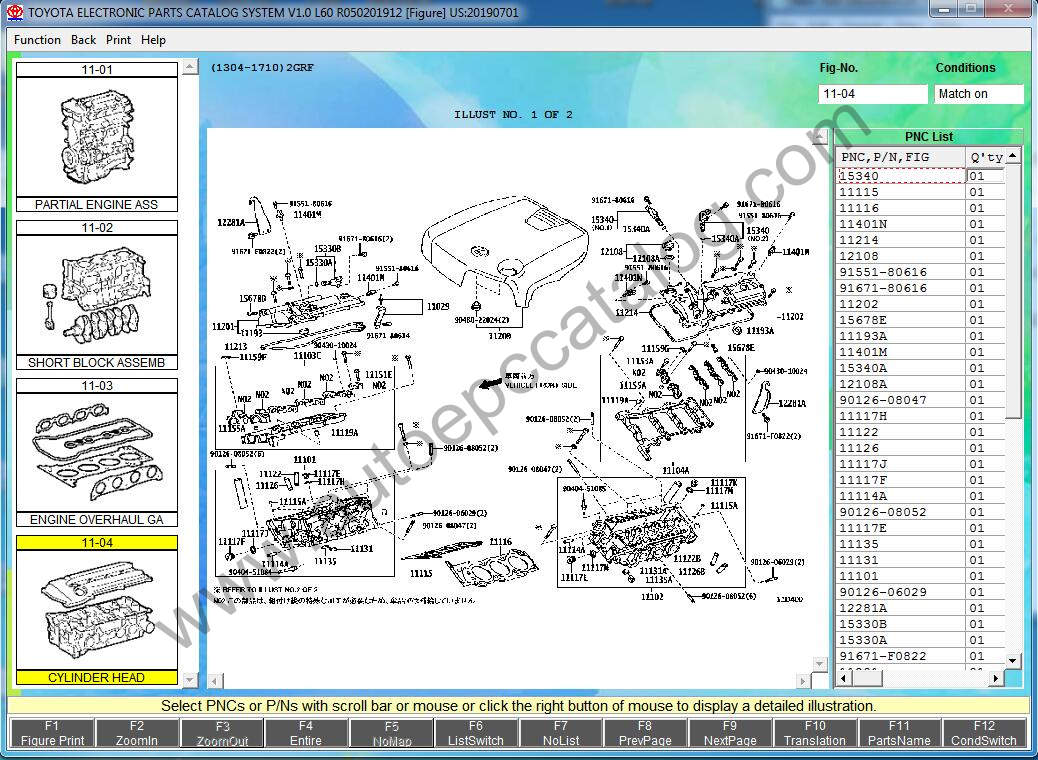The width and height of the screenshot is (1038, 760).
Task: Click thumbnail panel scroll up arrow
Action: click(x=190, y=67)
